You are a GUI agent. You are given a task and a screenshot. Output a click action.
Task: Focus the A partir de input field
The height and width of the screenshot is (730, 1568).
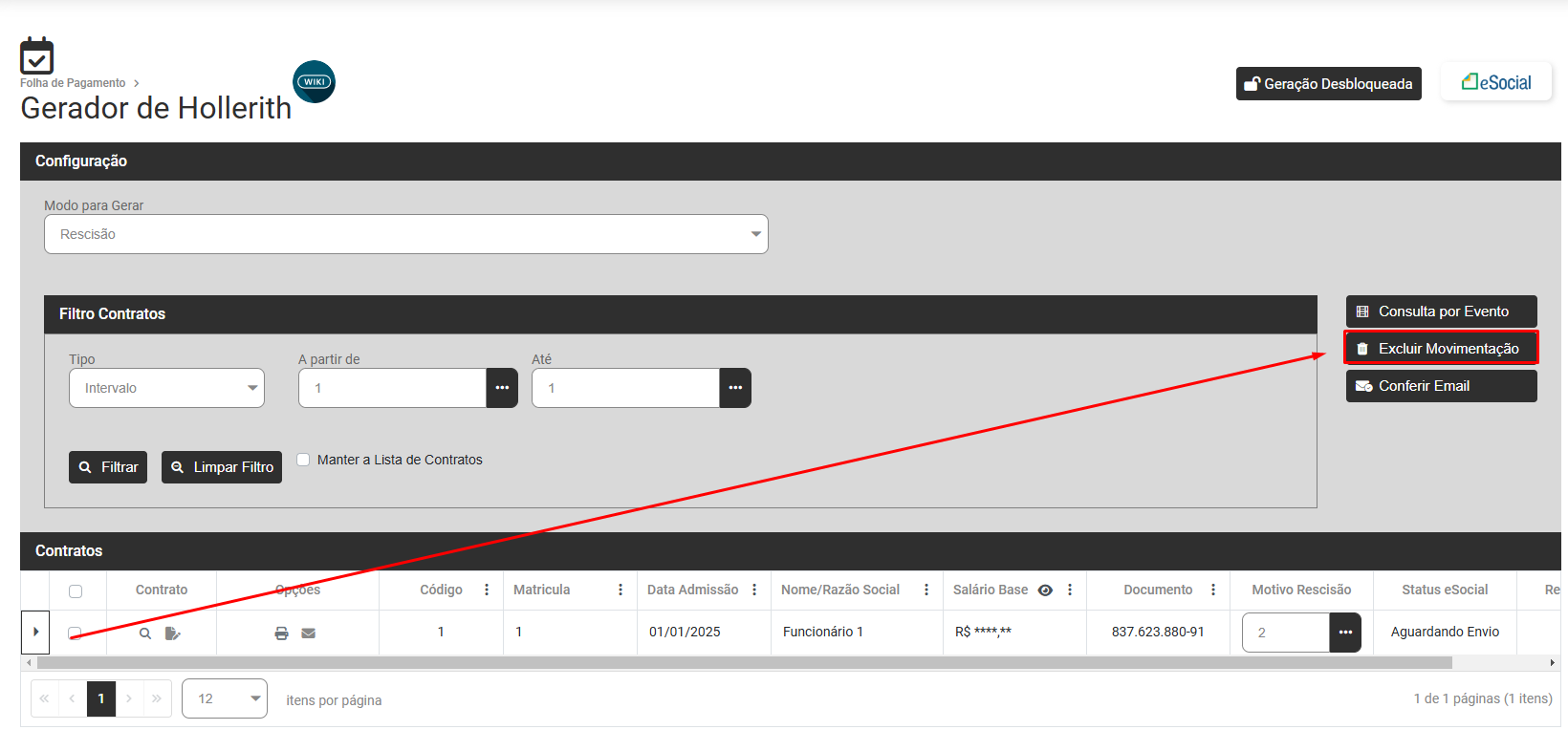[x=392, y=388]
